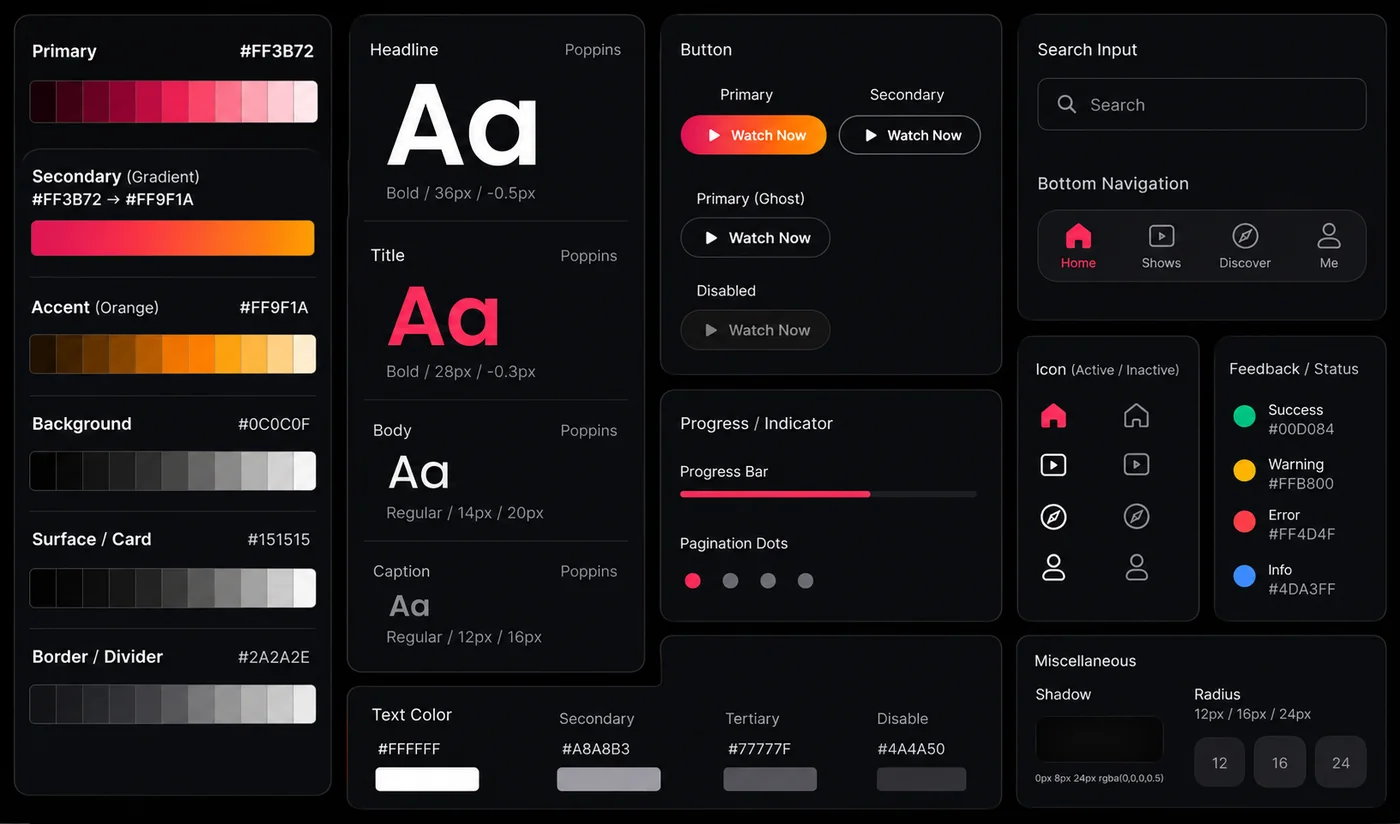Click the Surface / Card shade strip

[x=173, y=588]
